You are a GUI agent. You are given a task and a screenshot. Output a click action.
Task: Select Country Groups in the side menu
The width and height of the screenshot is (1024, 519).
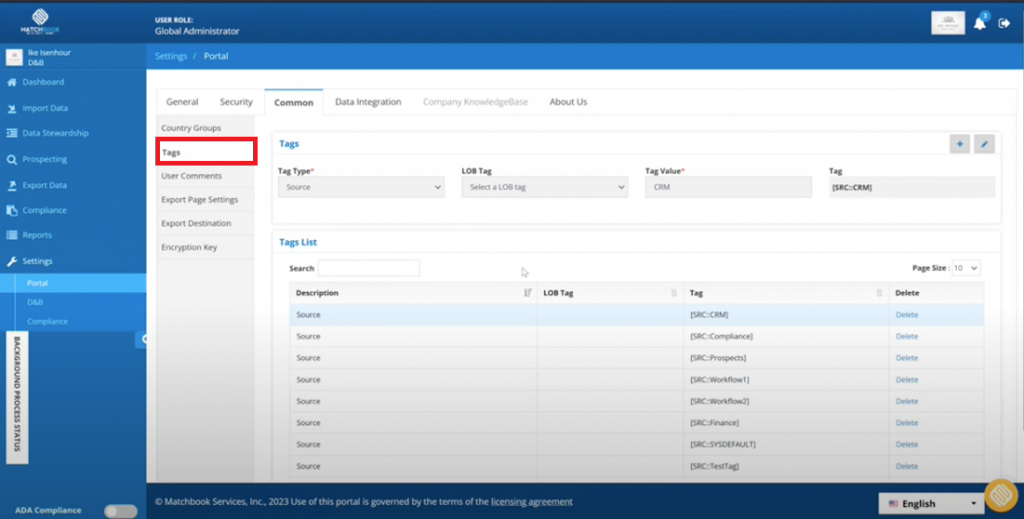click(191, 128)
